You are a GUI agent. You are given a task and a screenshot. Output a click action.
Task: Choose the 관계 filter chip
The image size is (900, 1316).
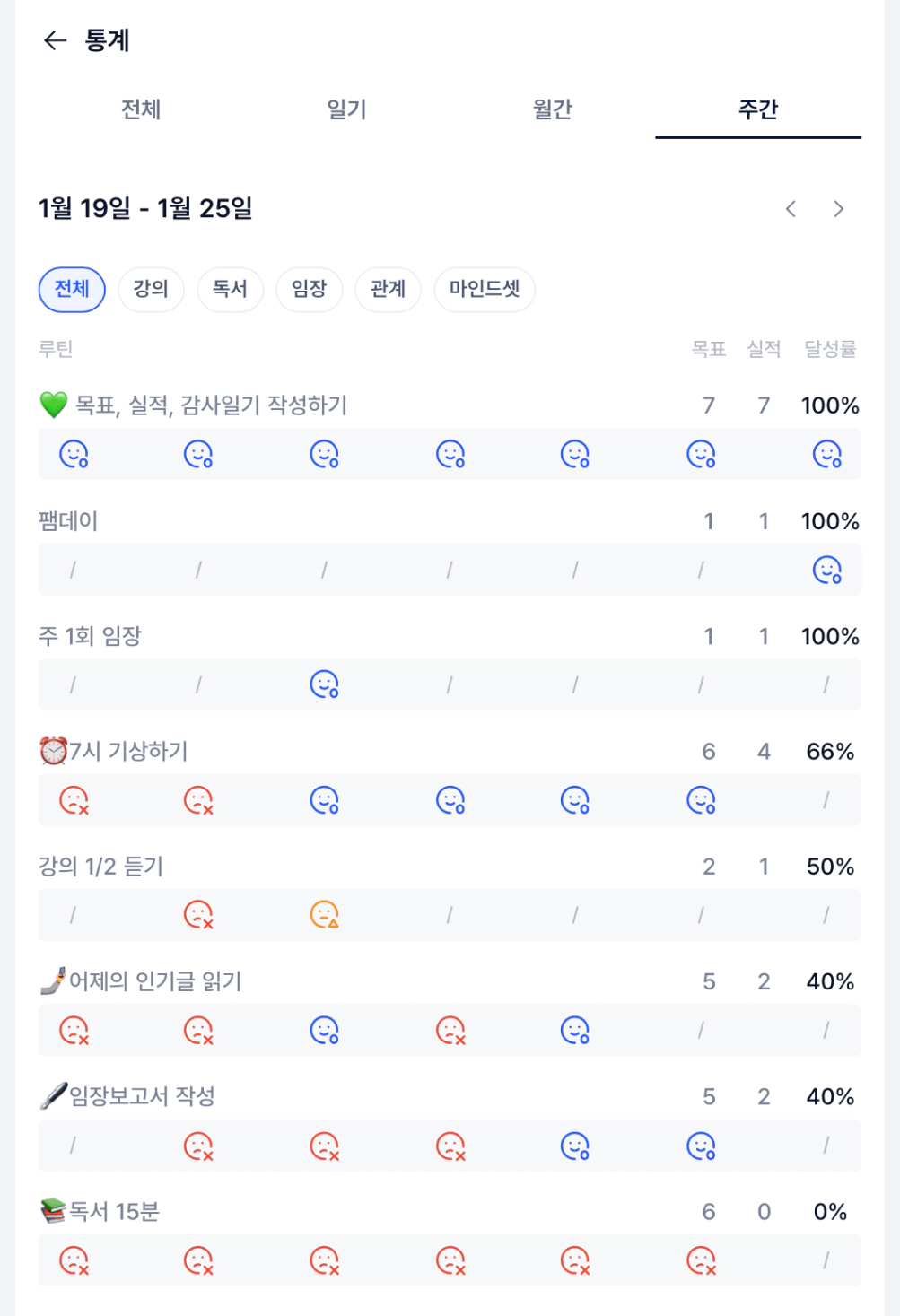click(x=388, y=289)
